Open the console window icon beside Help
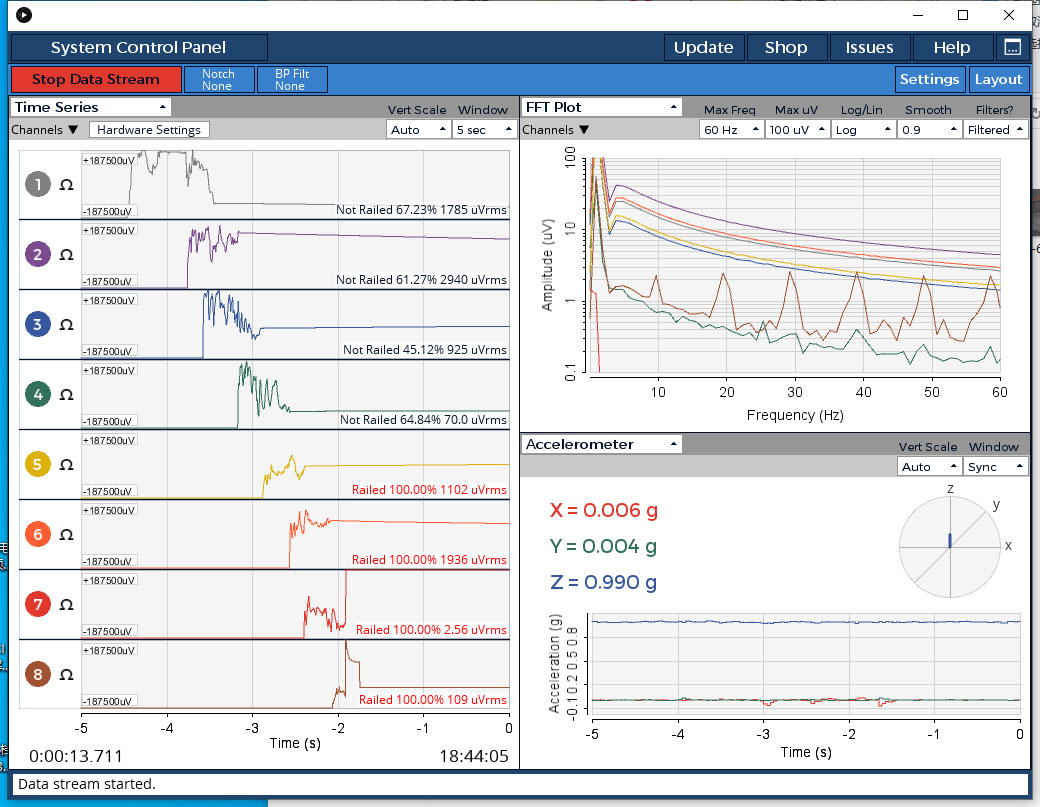The image size is (1040, 807). coord(1012,47)
